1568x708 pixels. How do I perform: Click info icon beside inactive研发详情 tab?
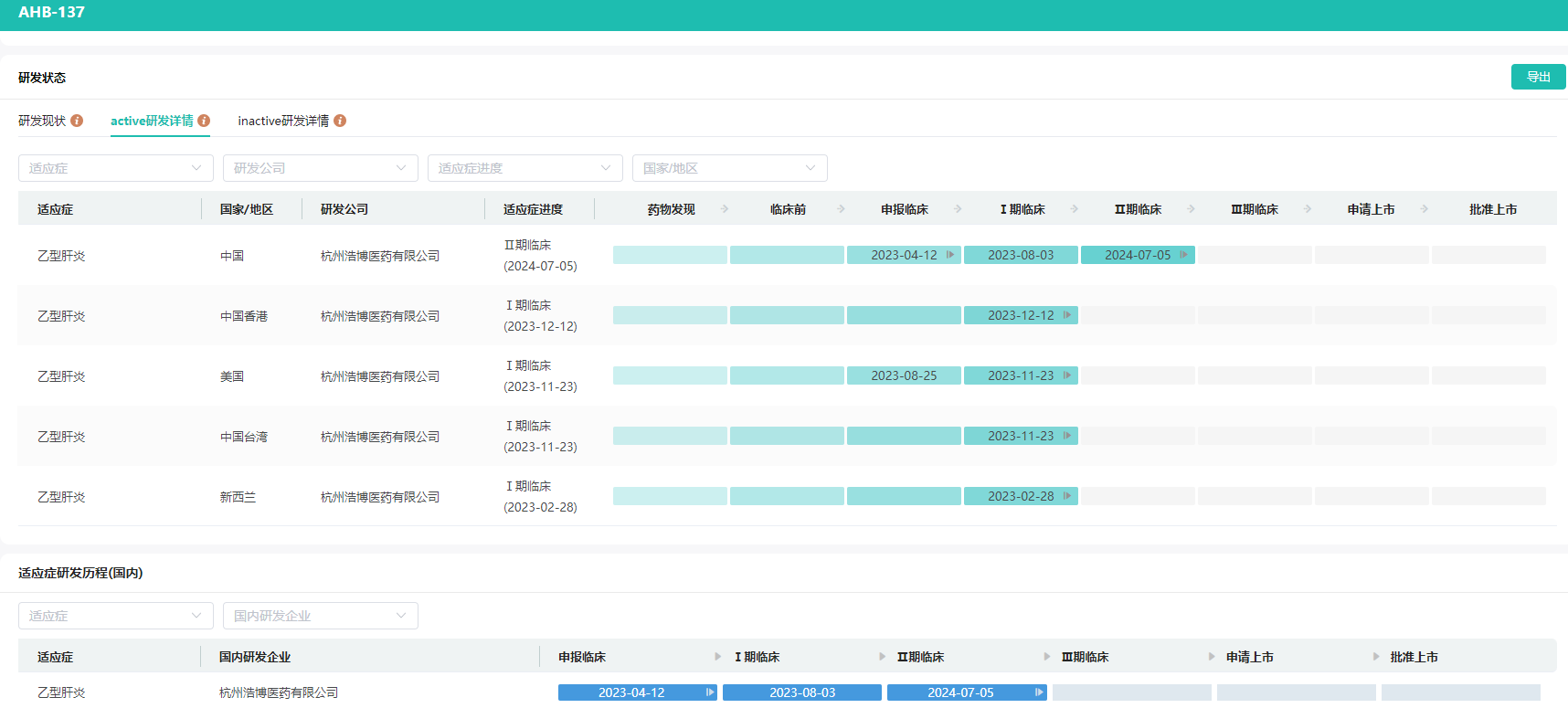click(x=340, y=121)
